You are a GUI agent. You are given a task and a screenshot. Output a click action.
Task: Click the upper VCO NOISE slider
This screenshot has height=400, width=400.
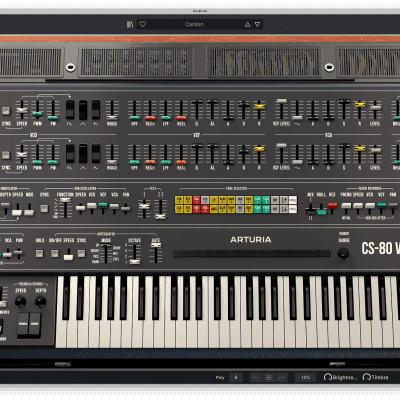pos(112,117)
